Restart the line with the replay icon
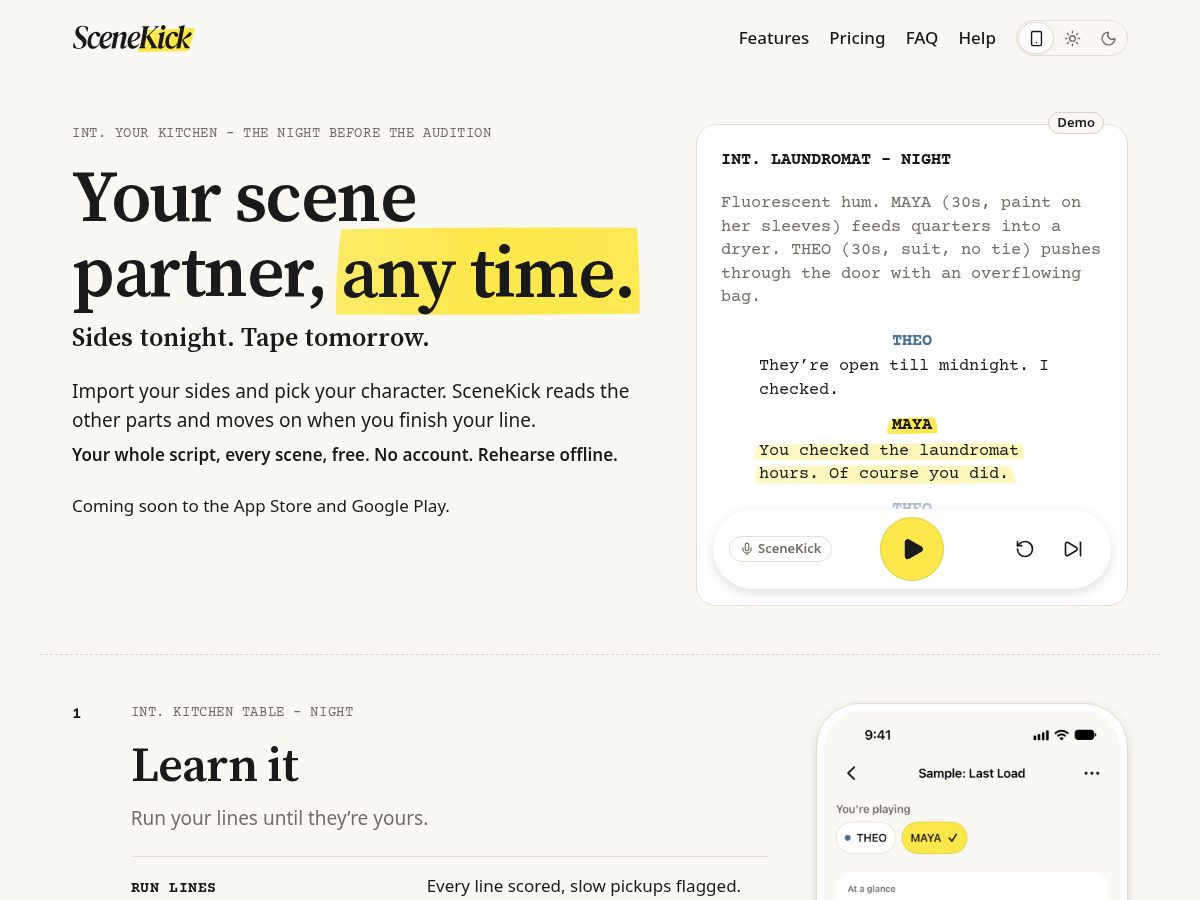 pyautogui.click(x=1025, y=549)
